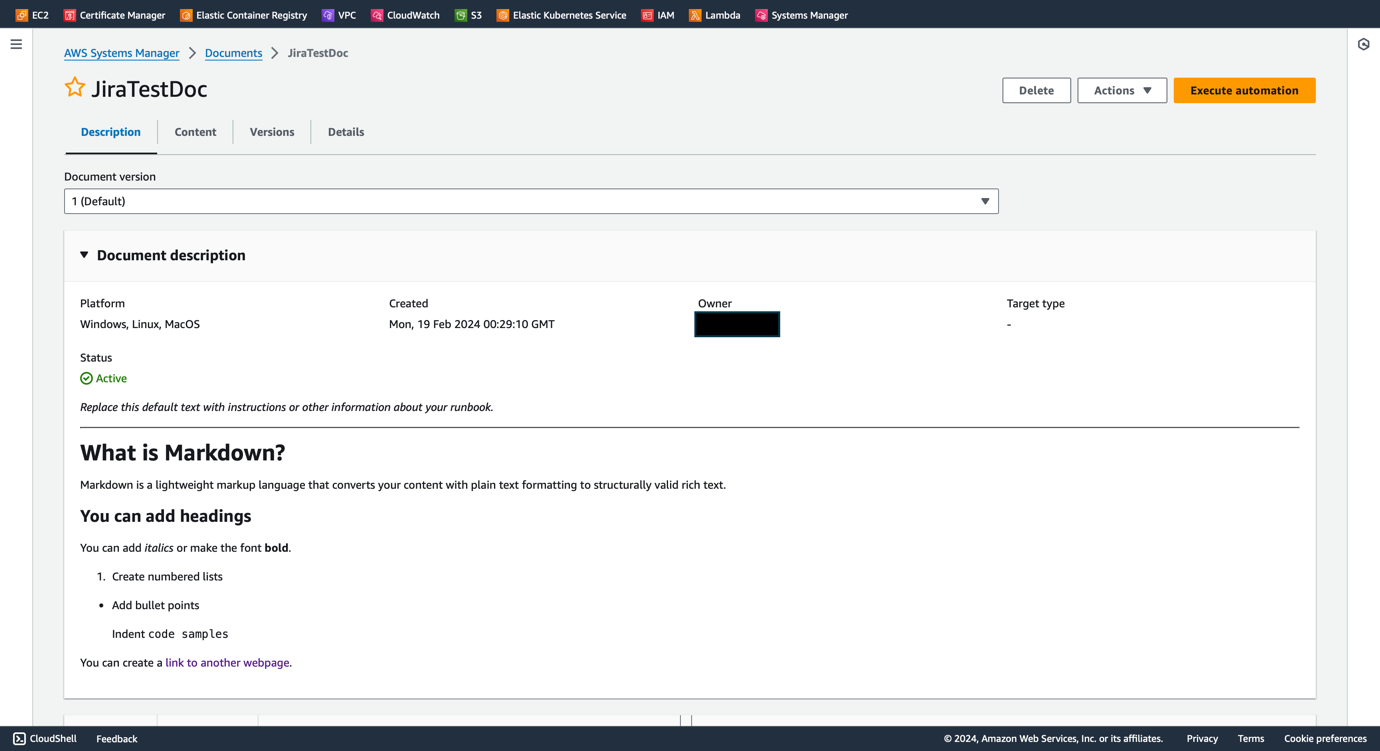1380x751 pixels.
Task: Click the Status label
Action: (x=96, y=357)
